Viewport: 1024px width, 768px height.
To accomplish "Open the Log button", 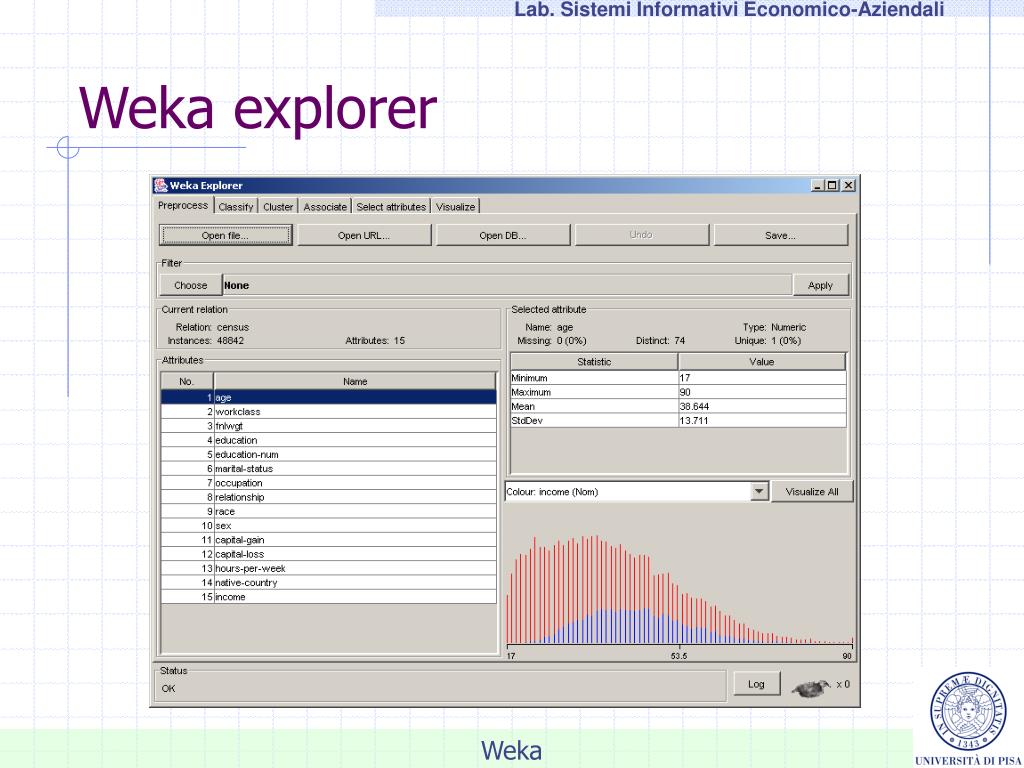I will pyautogui.click(x=756, y=684).
